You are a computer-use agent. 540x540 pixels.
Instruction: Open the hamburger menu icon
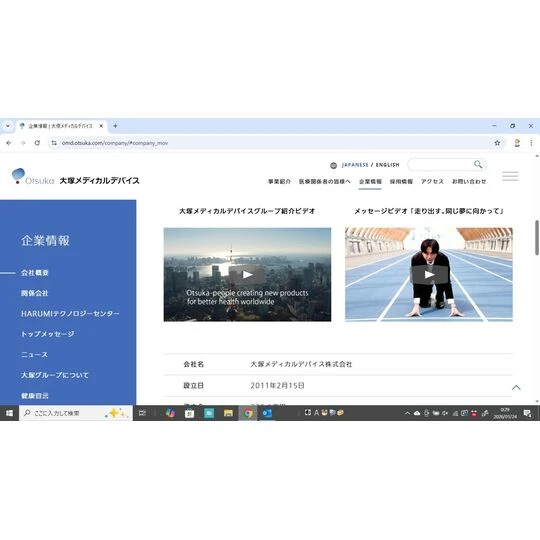[510, 176]
